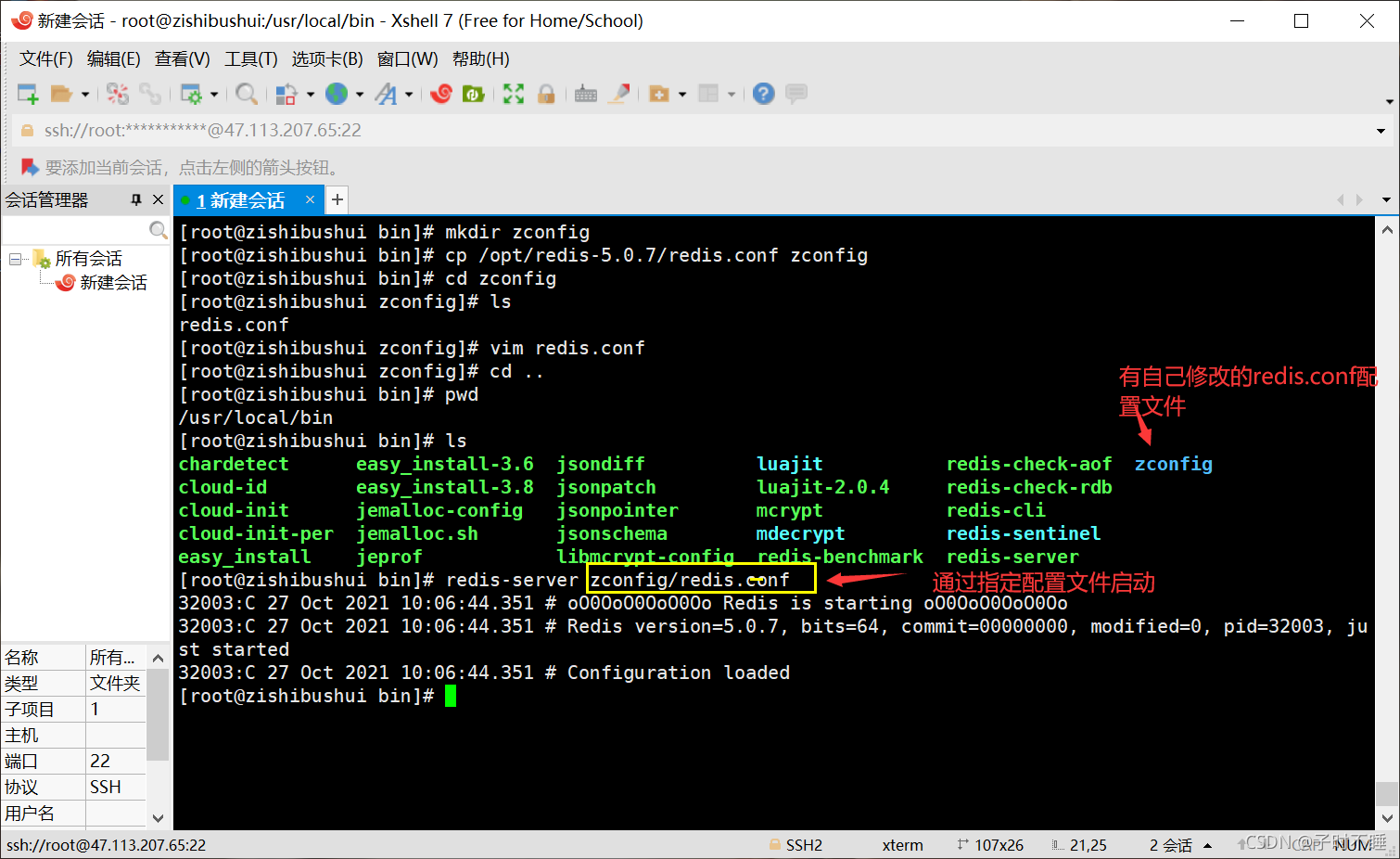Open the 帮助(H) menu

pyautogui.click(x=481, y=59)
